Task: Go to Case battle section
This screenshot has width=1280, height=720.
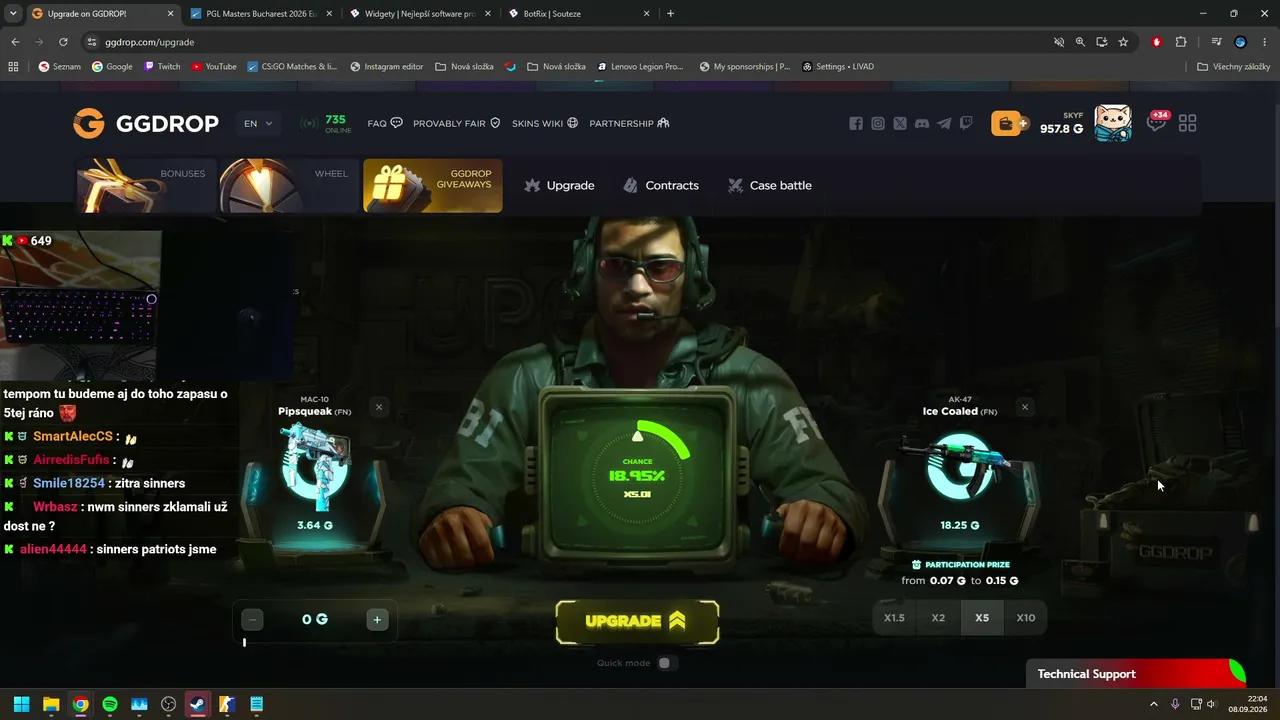Action: pyautogui.click(x=769, y=185)
